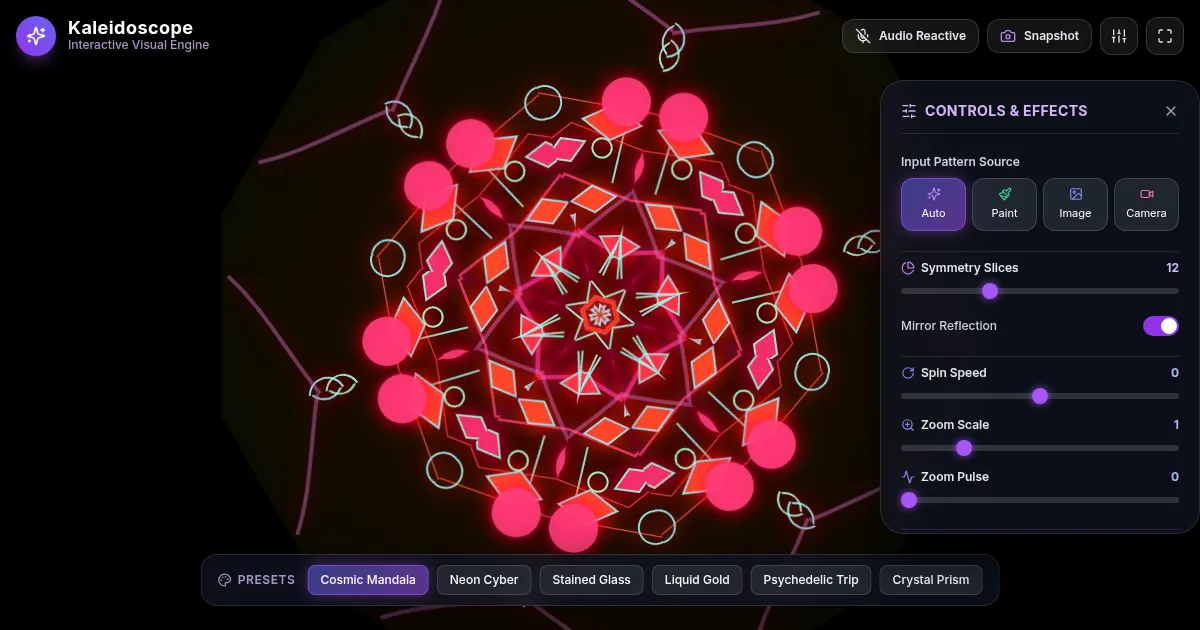Click the Symmetry Slices value 12
The width and height of the screenshot is (1200, 630).
(x=1172, y=268)
